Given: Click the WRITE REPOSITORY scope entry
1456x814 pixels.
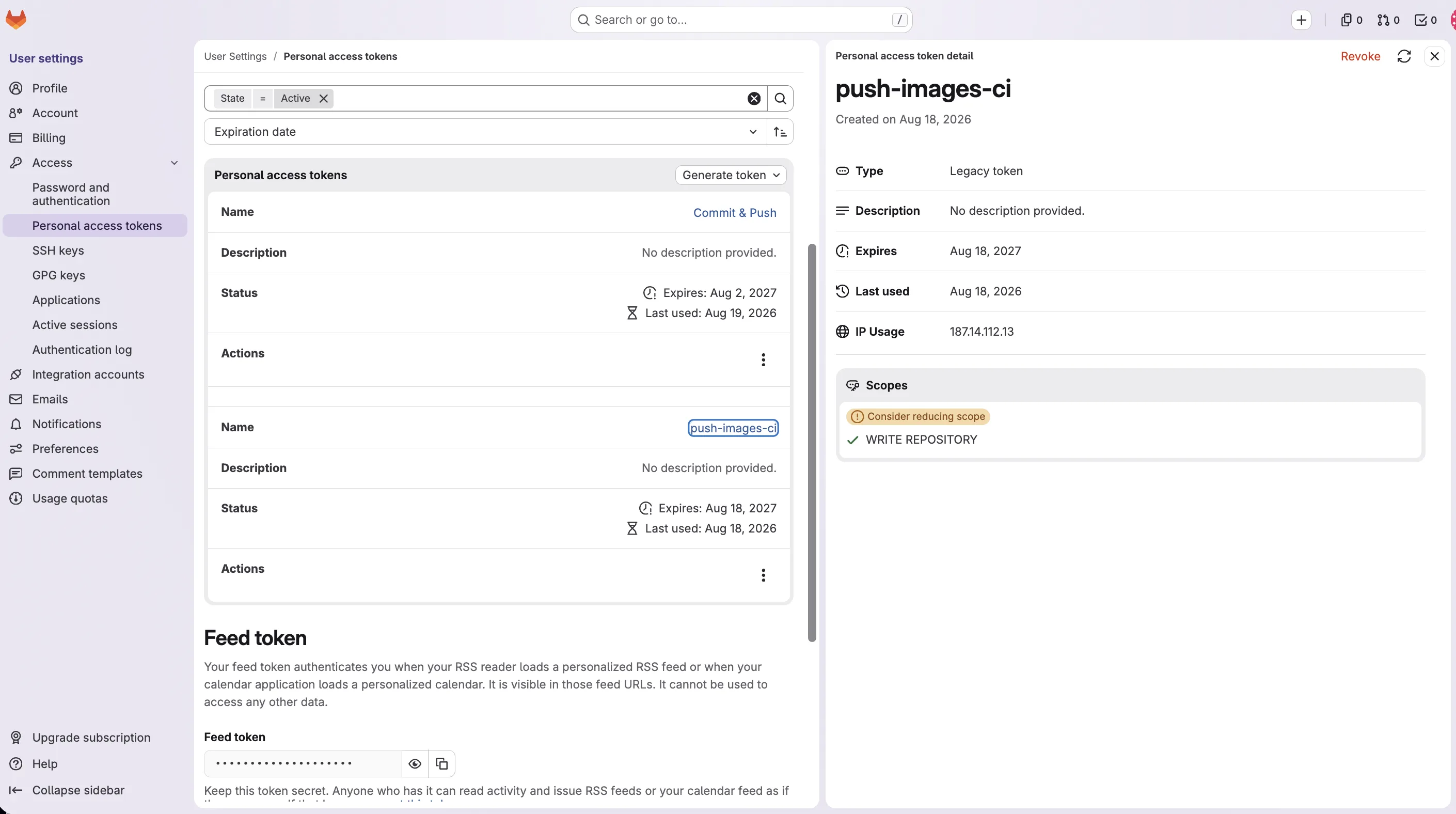Looking at the screenshot, I should pos(921,440).
